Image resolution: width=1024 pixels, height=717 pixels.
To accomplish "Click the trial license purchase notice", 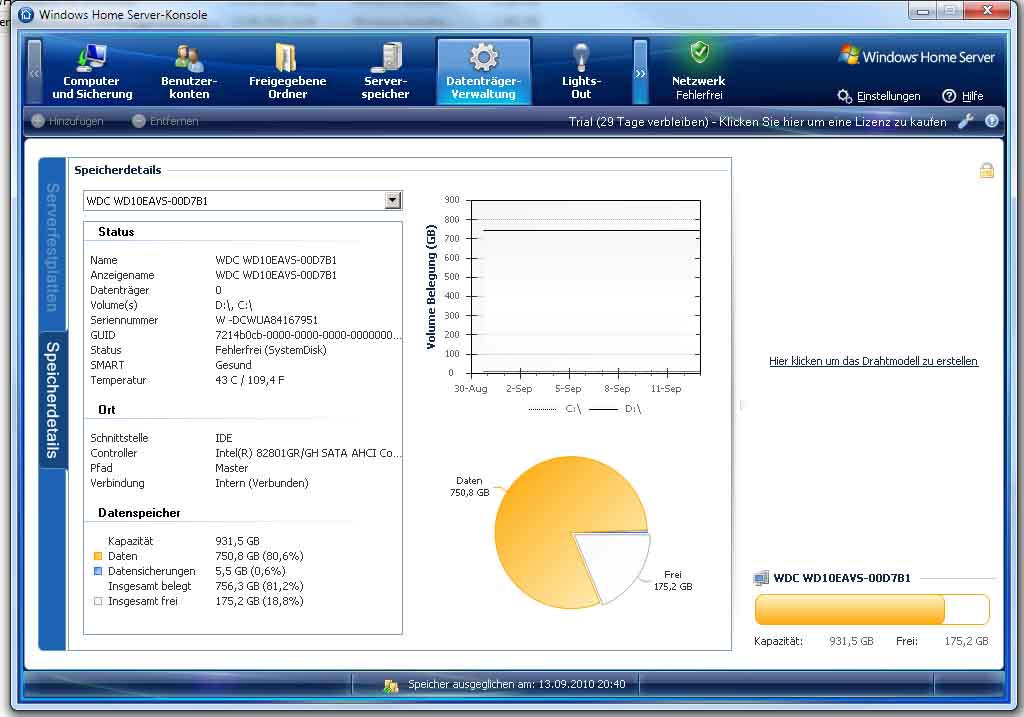I will (758, 121).
